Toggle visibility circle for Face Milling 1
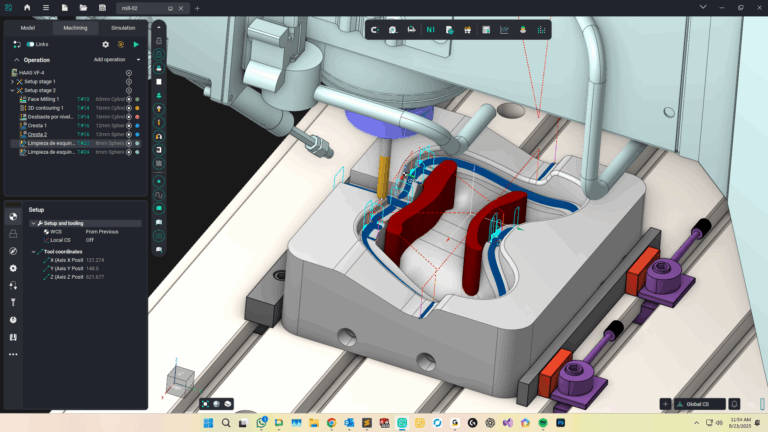The height and width of the screenshot is (432, 768). click(x=129, y=99)
